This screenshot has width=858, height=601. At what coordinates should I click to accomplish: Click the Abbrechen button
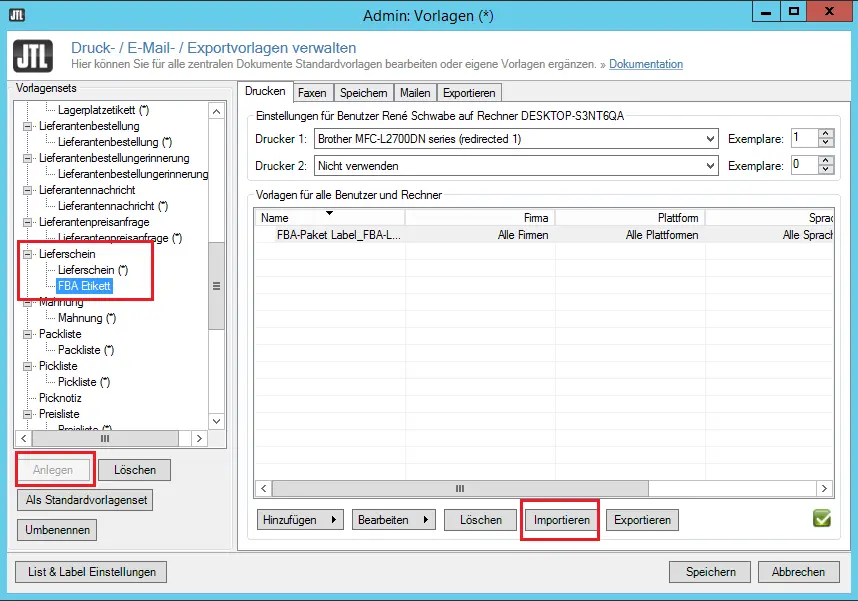pyautogui.click(x=798, y=572)
